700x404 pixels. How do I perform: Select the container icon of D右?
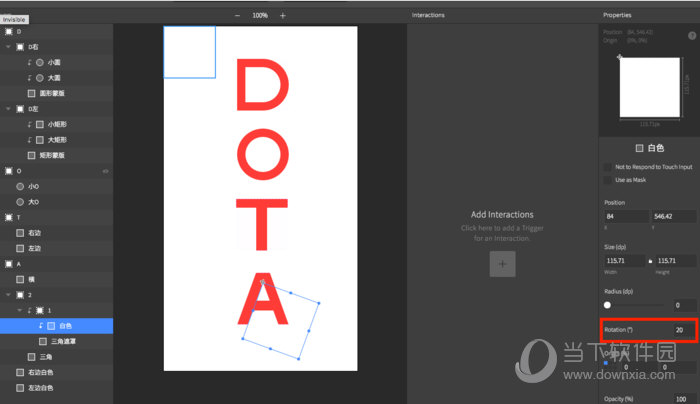20,47
